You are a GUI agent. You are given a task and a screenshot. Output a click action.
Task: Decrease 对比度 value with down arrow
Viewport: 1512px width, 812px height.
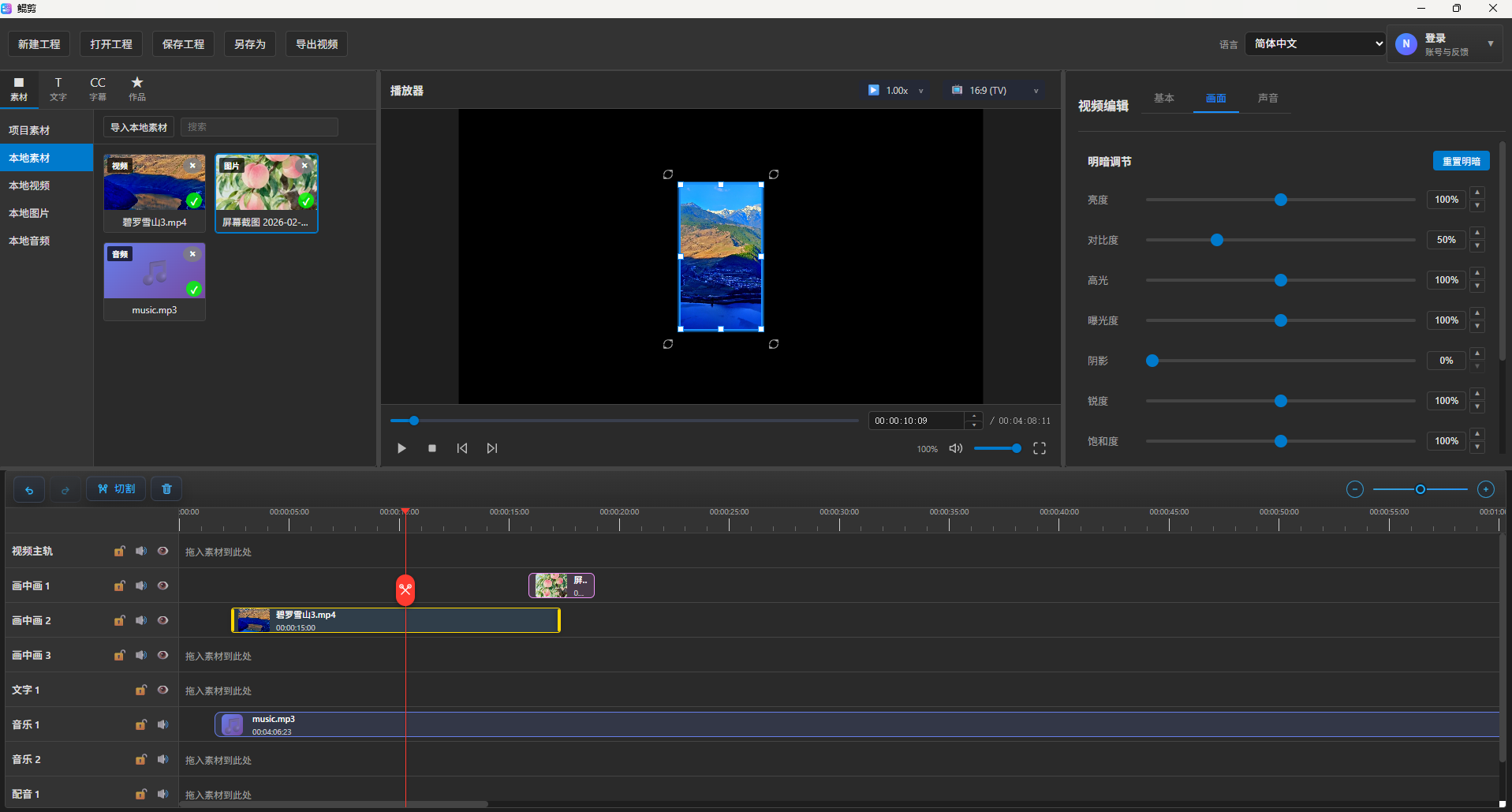1477,246
